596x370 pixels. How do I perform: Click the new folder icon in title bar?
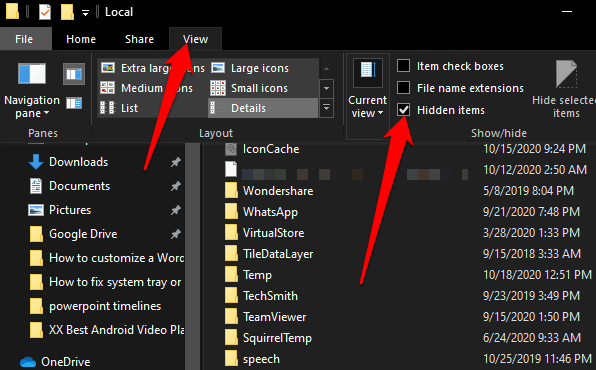67,12
